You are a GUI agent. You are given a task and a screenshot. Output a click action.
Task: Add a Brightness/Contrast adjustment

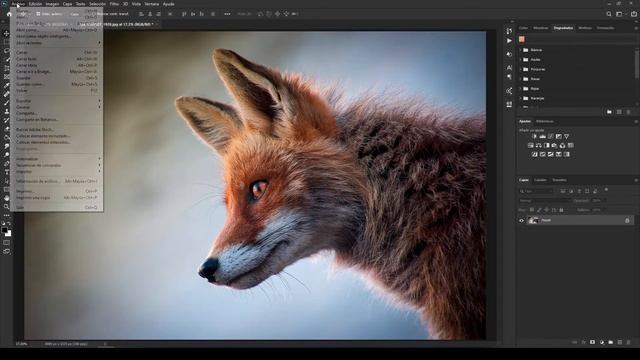pyautogui.click(x=534, y=136)
